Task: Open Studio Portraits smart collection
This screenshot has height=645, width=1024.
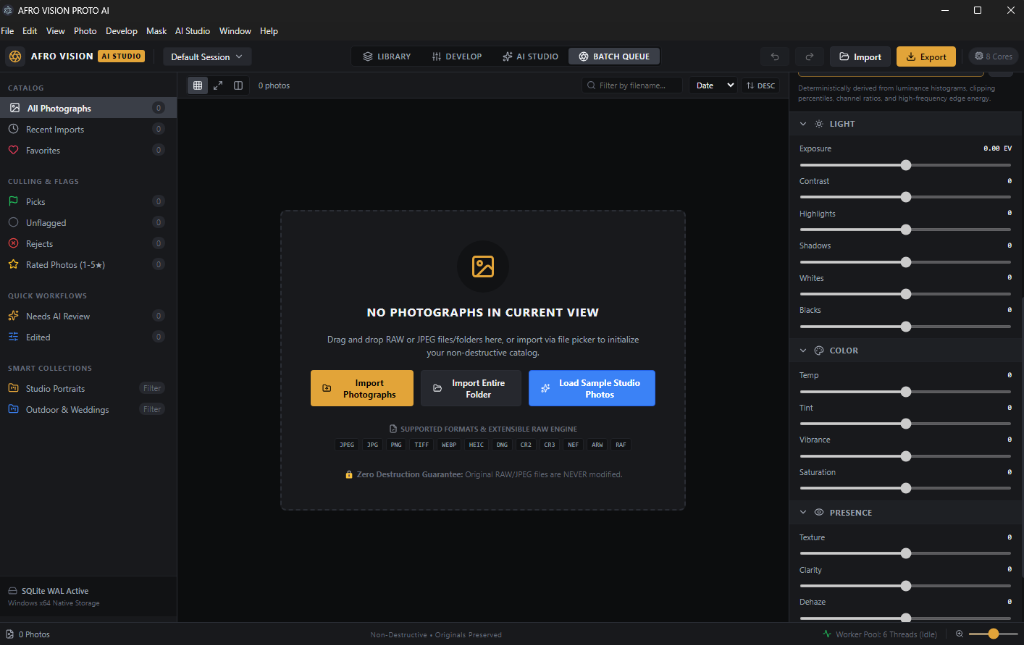Action: (x=88, y=388)
